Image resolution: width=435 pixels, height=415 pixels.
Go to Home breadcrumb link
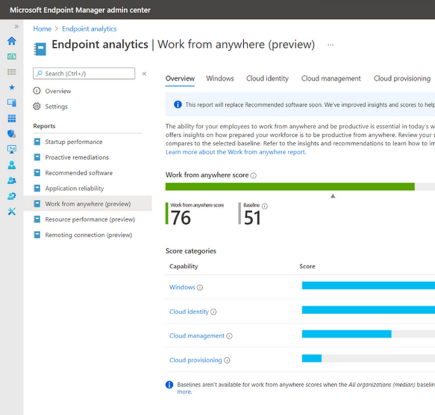(42, 29)
